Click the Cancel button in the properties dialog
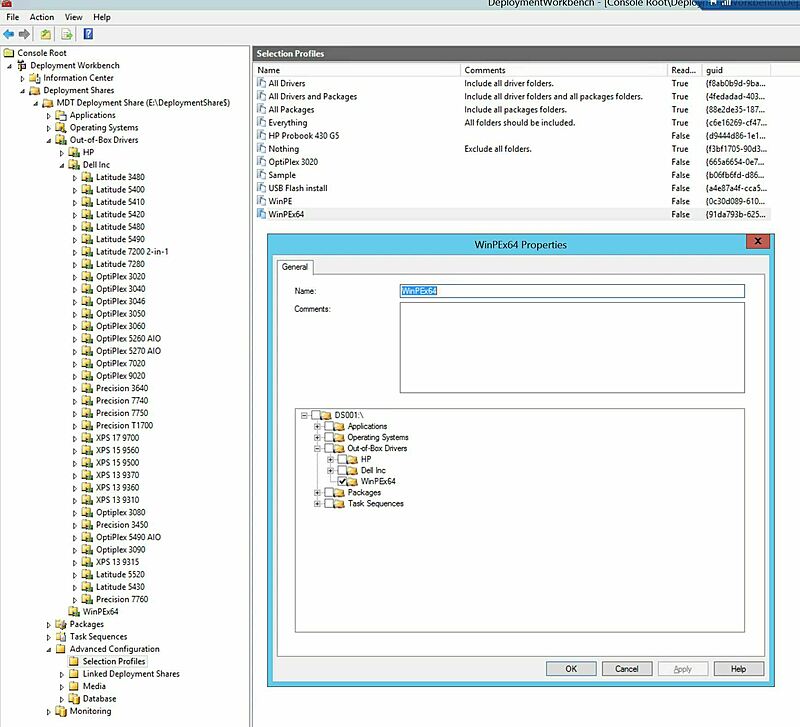Viewport: 800px width, 727px height. point(627,668)
